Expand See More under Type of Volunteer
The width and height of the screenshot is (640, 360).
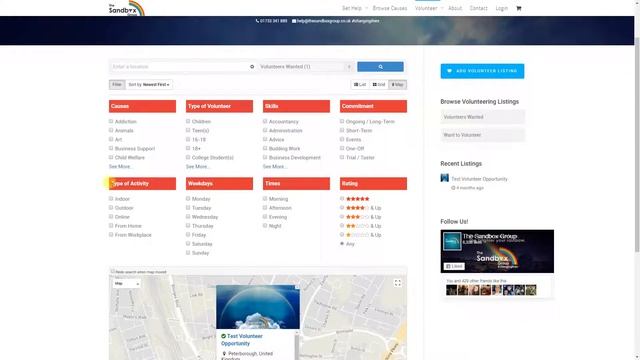point(198,167)
